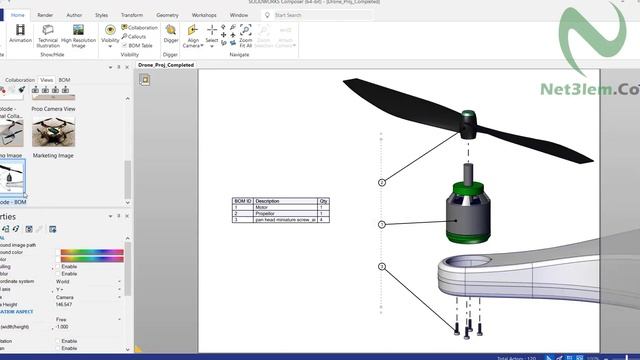Viewport: 640px width, 360px height.
Task: Select callout balloon 3 for the screws
Action: (x=382, y=267)
